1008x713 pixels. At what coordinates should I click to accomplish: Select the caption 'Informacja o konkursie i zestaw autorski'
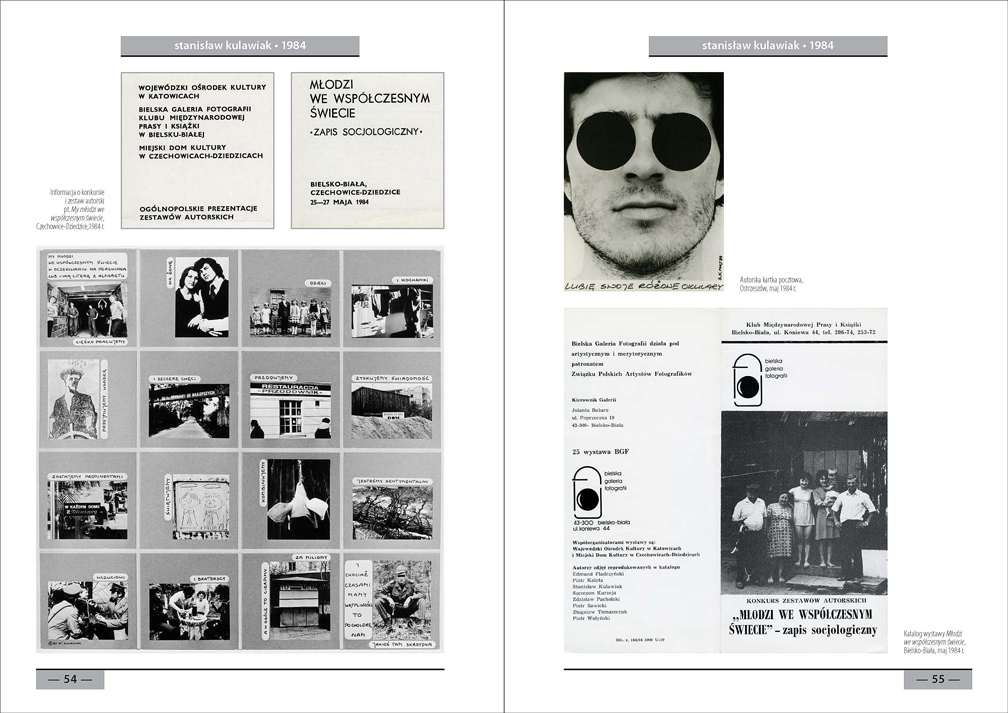[x=77, y=197]
